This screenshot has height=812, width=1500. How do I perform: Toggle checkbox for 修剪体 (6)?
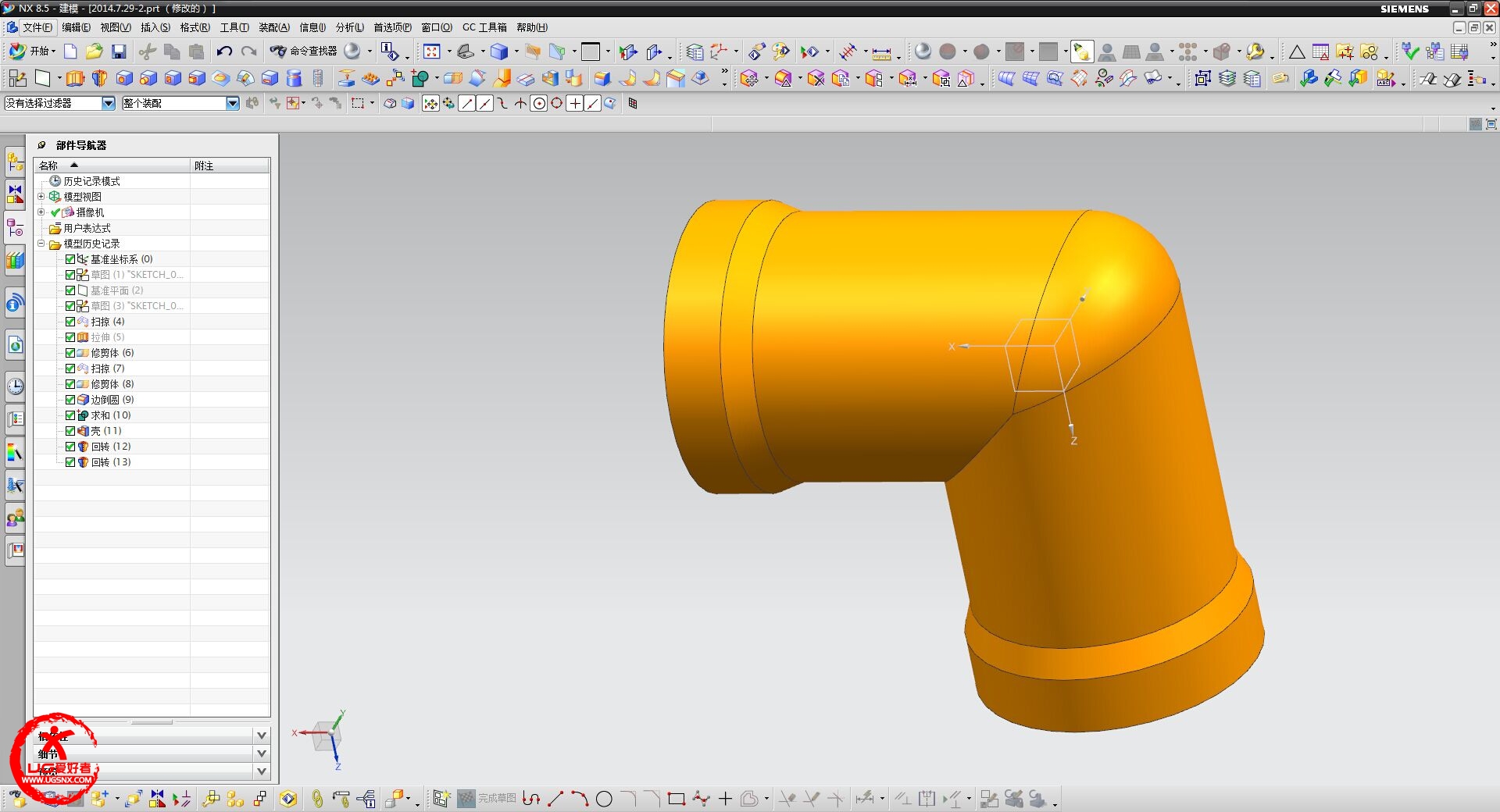coord(70,353)
